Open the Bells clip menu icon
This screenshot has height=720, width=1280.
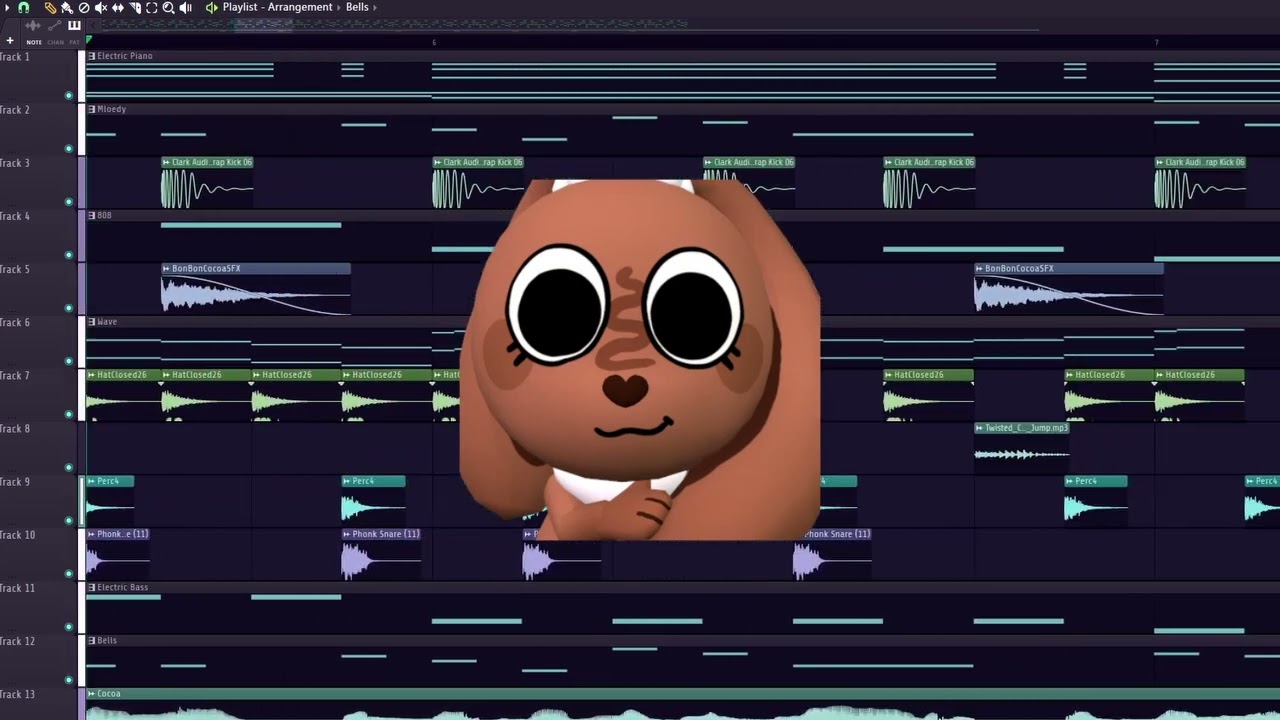(91, 640)
